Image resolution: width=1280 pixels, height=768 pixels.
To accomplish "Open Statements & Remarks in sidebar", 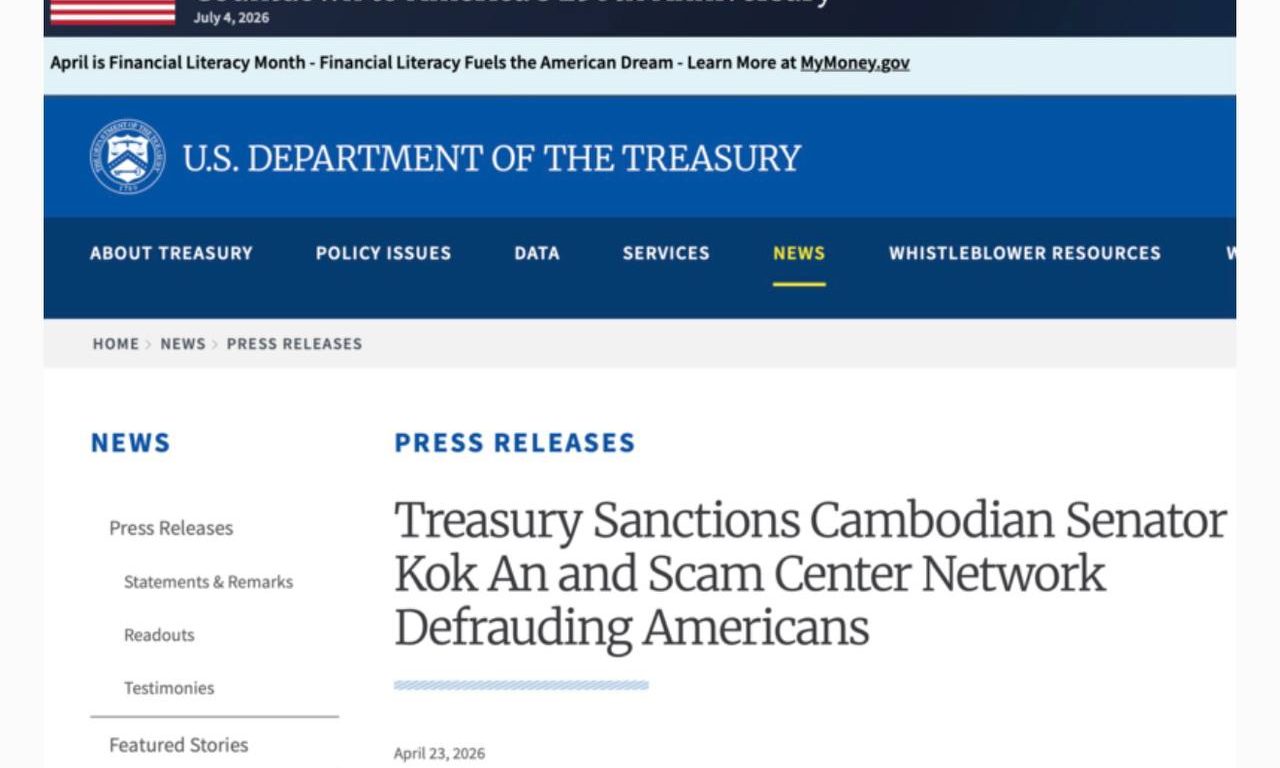I will [x=208, y=582].
